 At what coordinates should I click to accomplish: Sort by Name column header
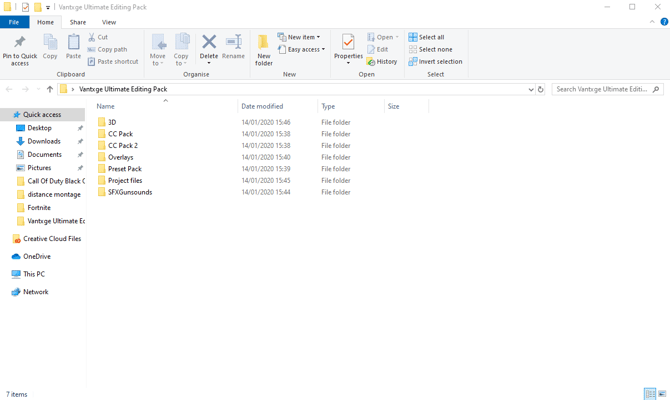click(106, 106)
